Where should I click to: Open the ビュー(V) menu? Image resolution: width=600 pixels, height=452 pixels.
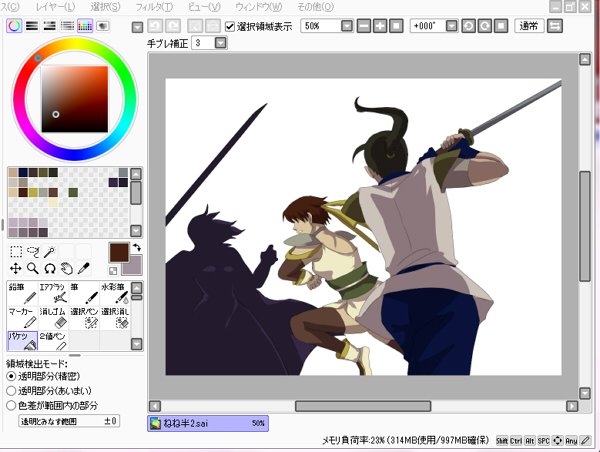(204, 7)
